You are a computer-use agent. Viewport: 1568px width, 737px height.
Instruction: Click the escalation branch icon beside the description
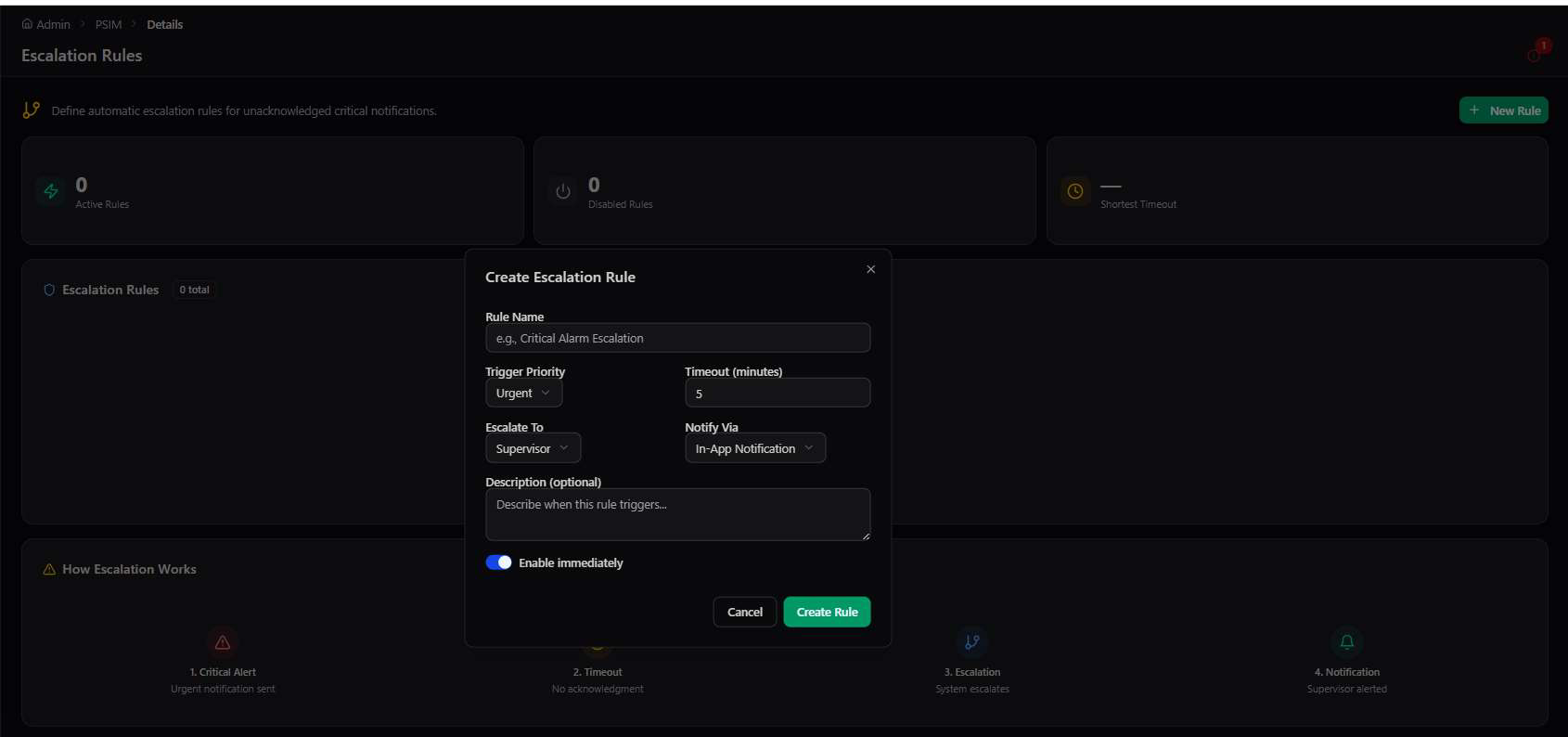tap(32, 110)
